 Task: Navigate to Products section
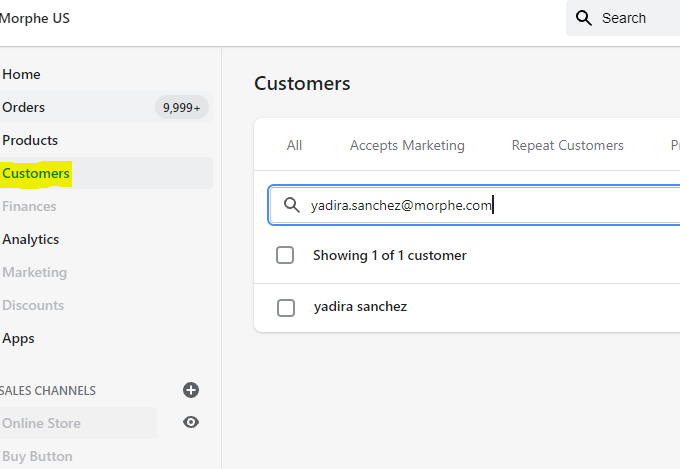click(30, 140)
